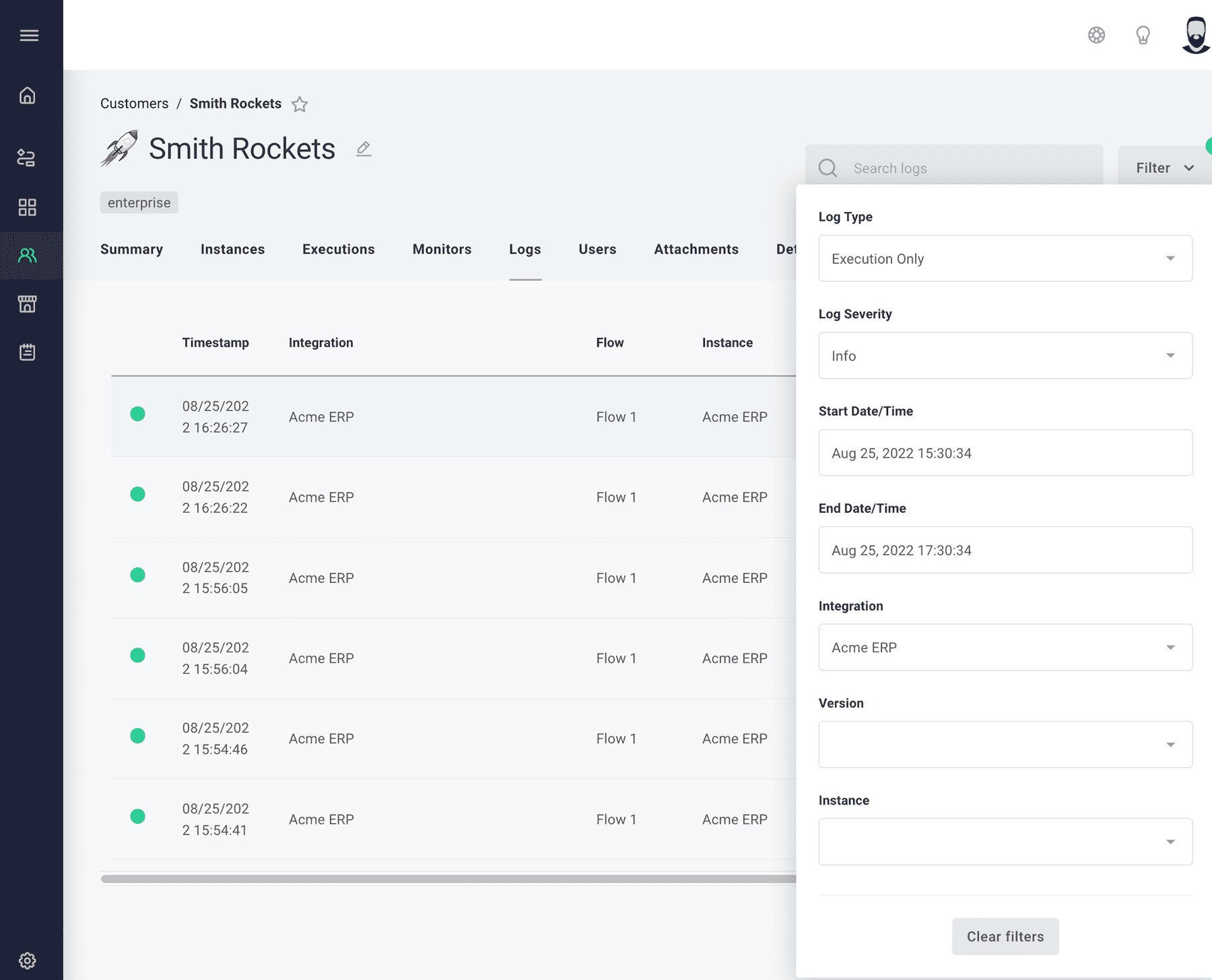The image size is (1212, 980).
Task: Open the Instance filter dropdown
Action: (1005, 841)
